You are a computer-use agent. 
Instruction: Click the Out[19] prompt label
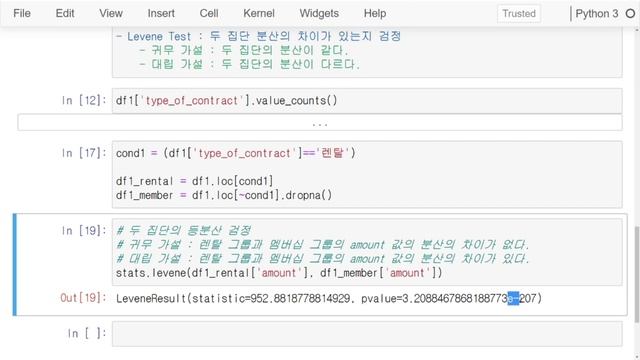click(83, 298)
